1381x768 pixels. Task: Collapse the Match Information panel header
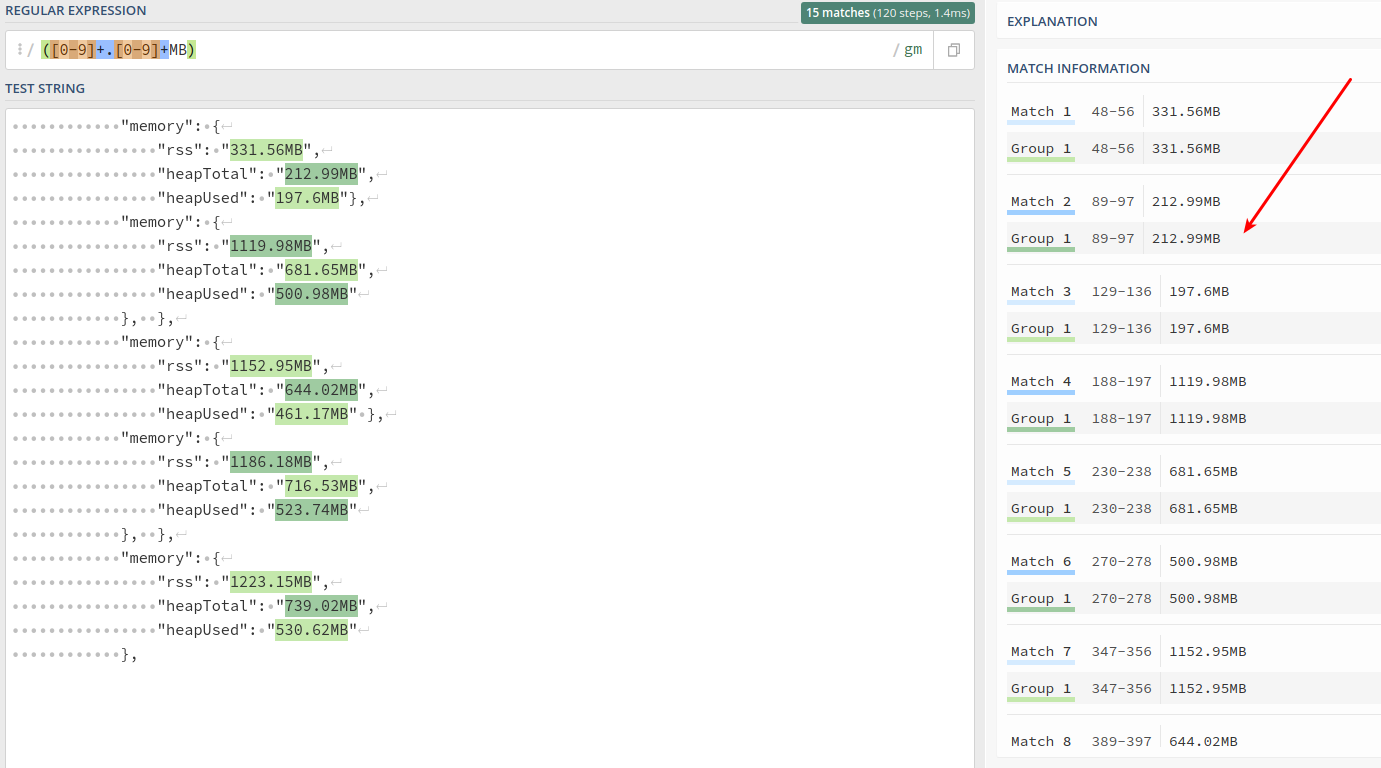(1078, 68)
